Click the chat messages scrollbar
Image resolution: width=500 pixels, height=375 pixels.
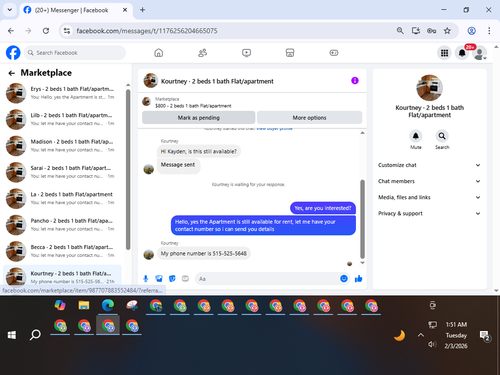point(362,219)
